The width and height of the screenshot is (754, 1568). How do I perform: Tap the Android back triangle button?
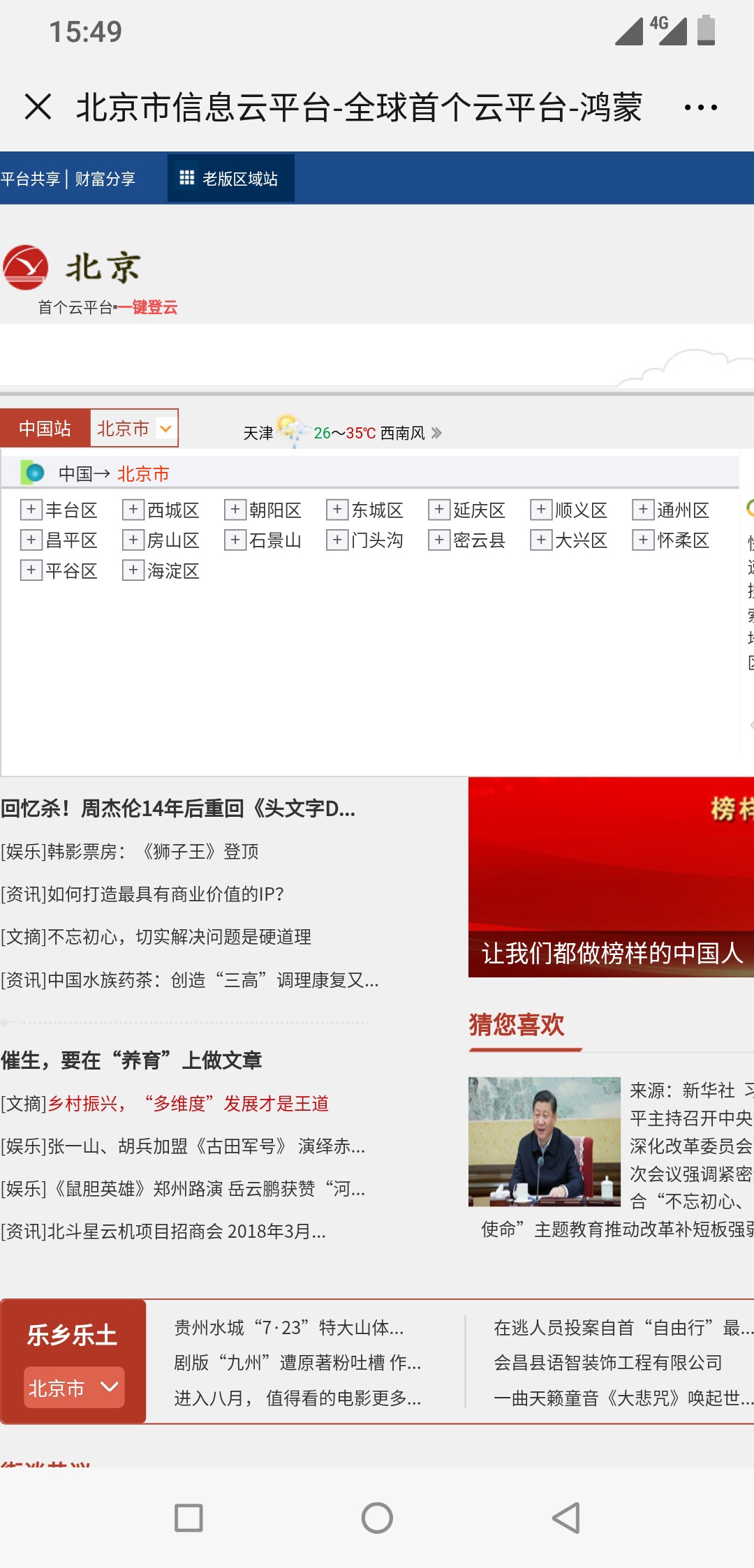(566, 1518)
